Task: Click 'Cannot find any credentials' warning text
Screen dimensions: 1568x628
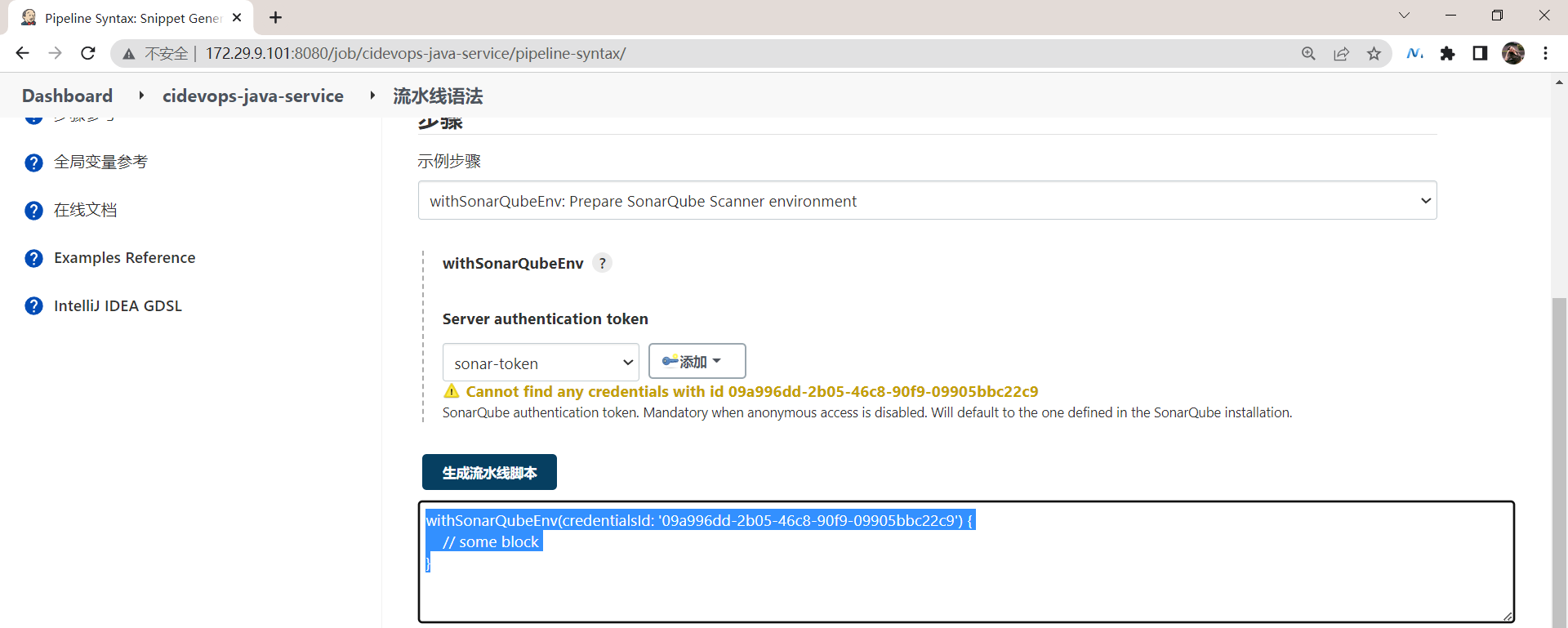Action: [x=752, y=391]
